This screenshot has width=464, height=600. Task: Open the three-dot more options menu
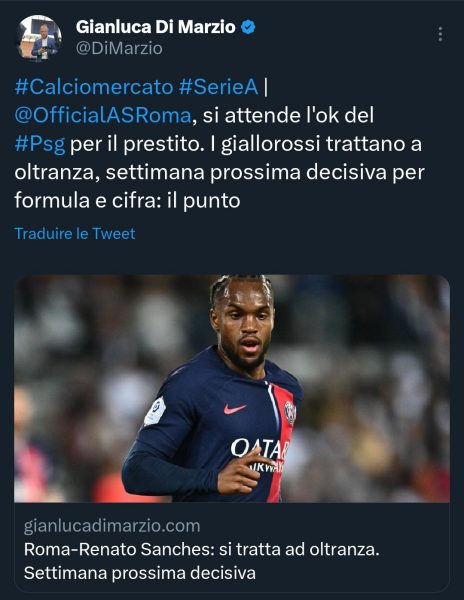coord(440,34)
